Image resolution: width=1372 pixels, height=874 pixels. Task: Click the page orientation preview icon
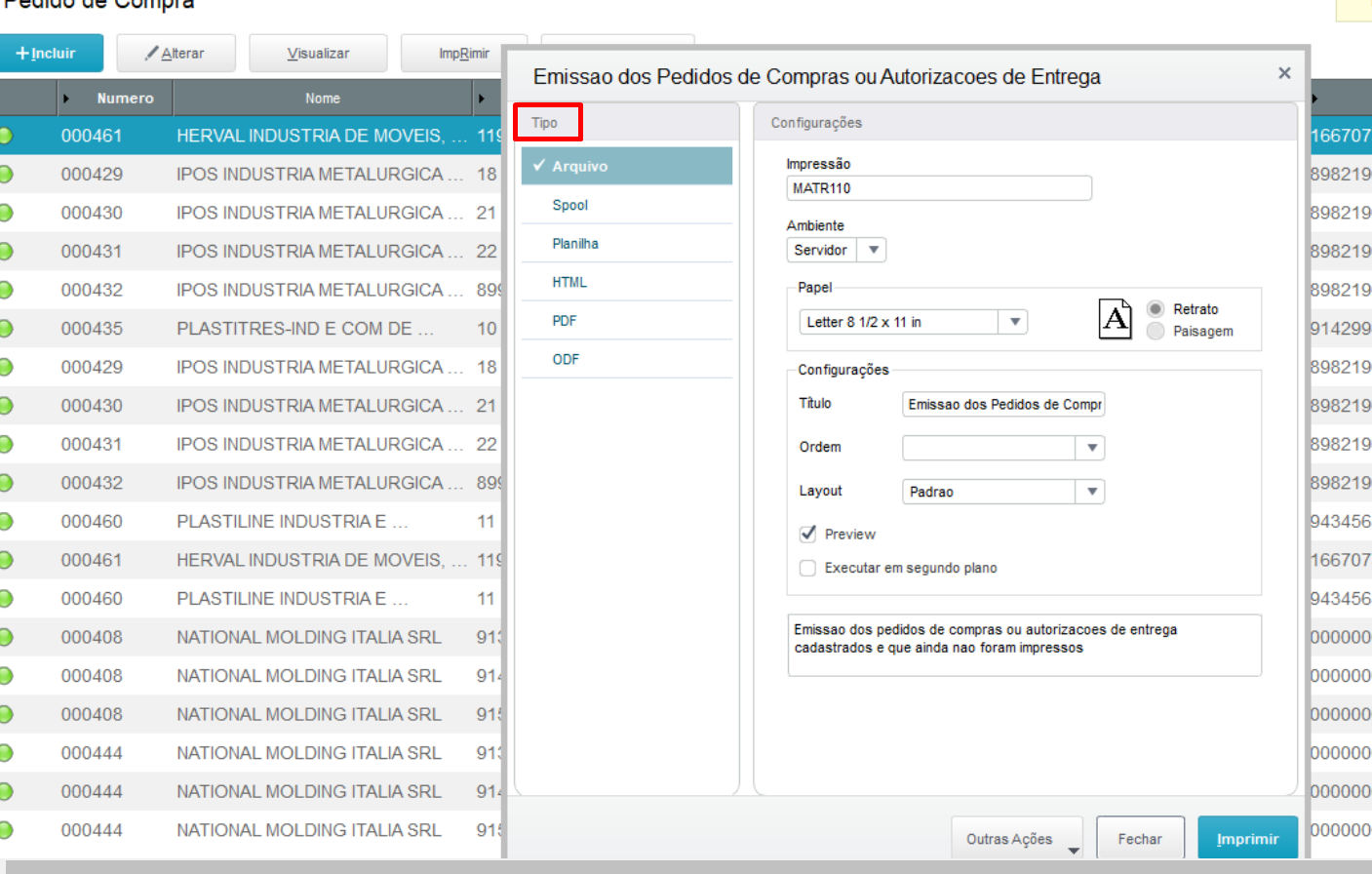click(x=1116, y=319)
